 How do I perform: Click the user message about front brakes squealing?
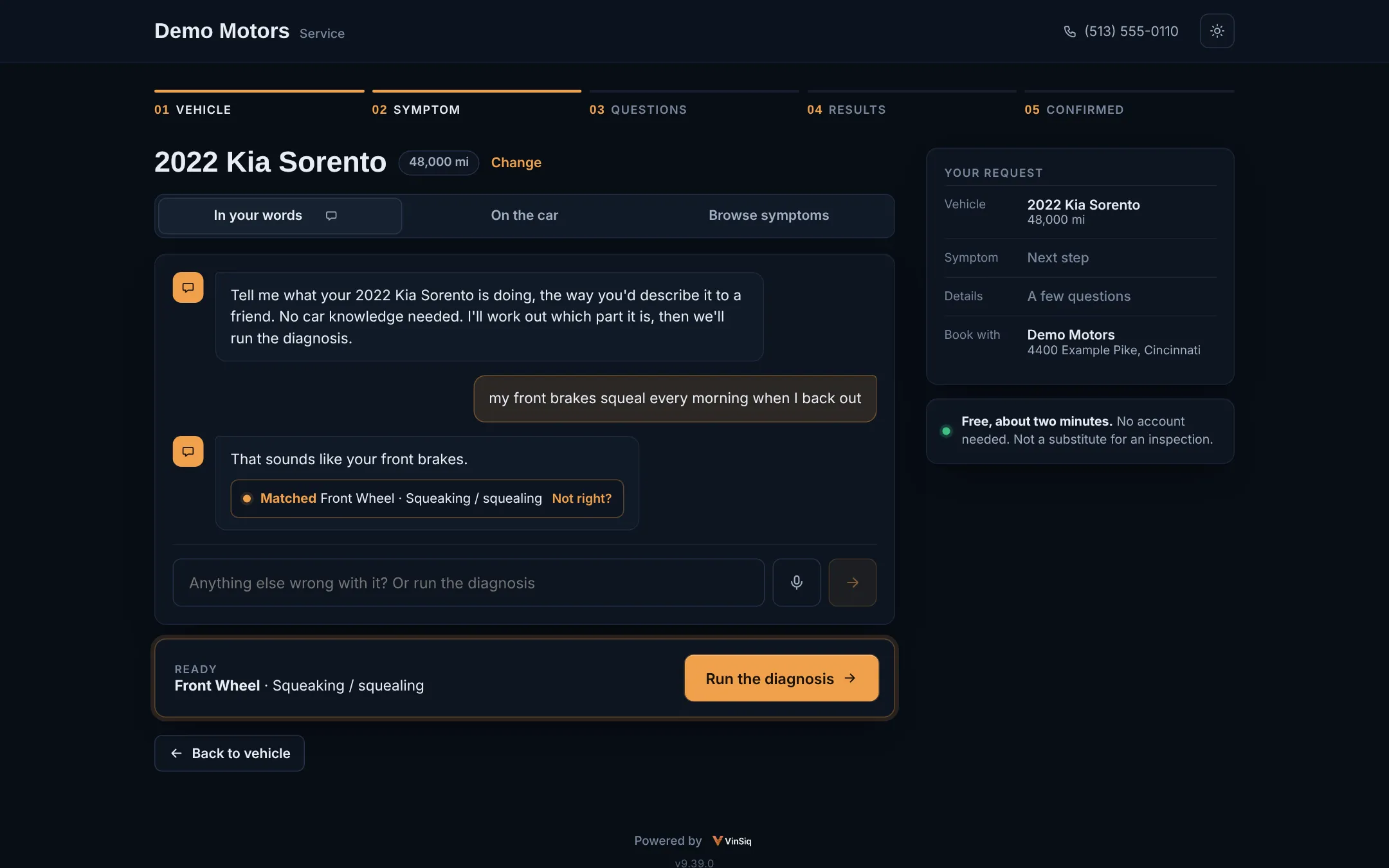click(675, 399)
